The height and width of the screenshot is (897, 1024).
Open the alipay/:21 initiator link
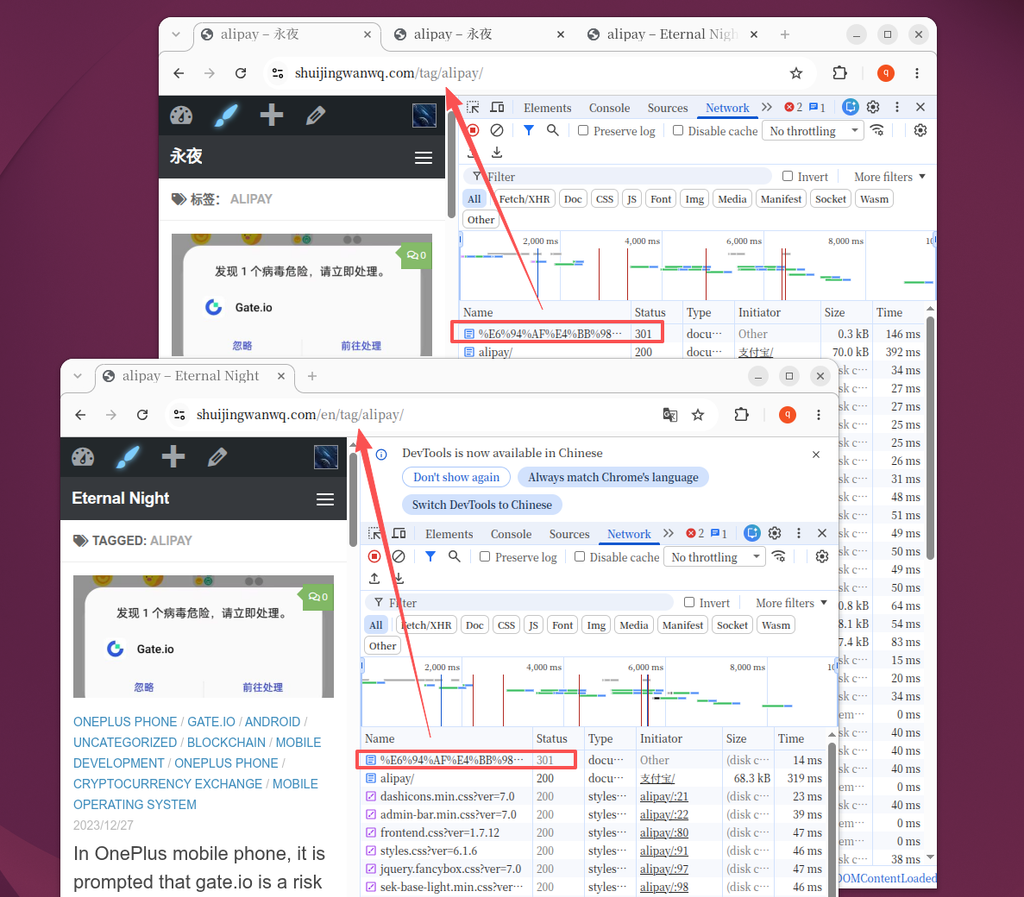point(664,796)
